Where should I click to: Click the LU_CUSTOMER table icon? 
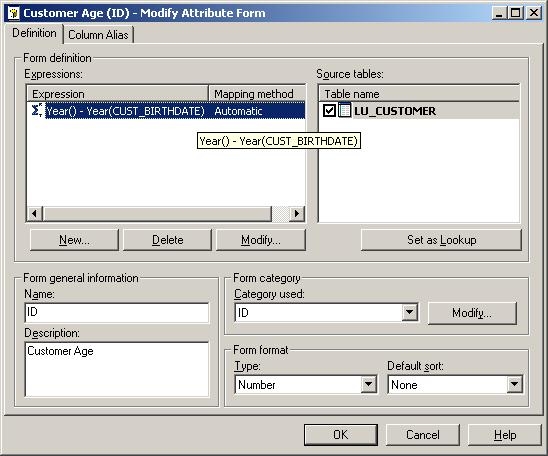coord(345,110)
